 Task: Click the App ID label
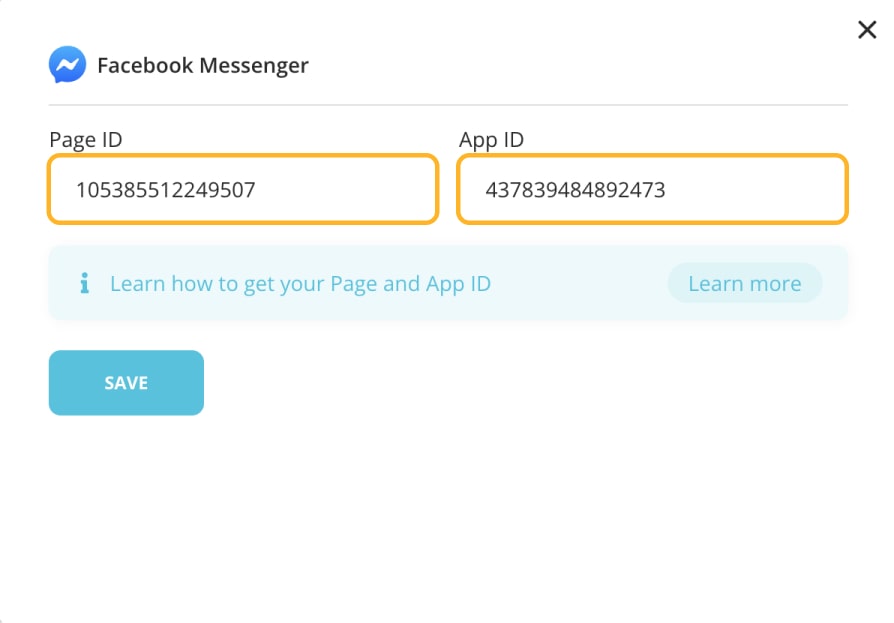(491, 140)
